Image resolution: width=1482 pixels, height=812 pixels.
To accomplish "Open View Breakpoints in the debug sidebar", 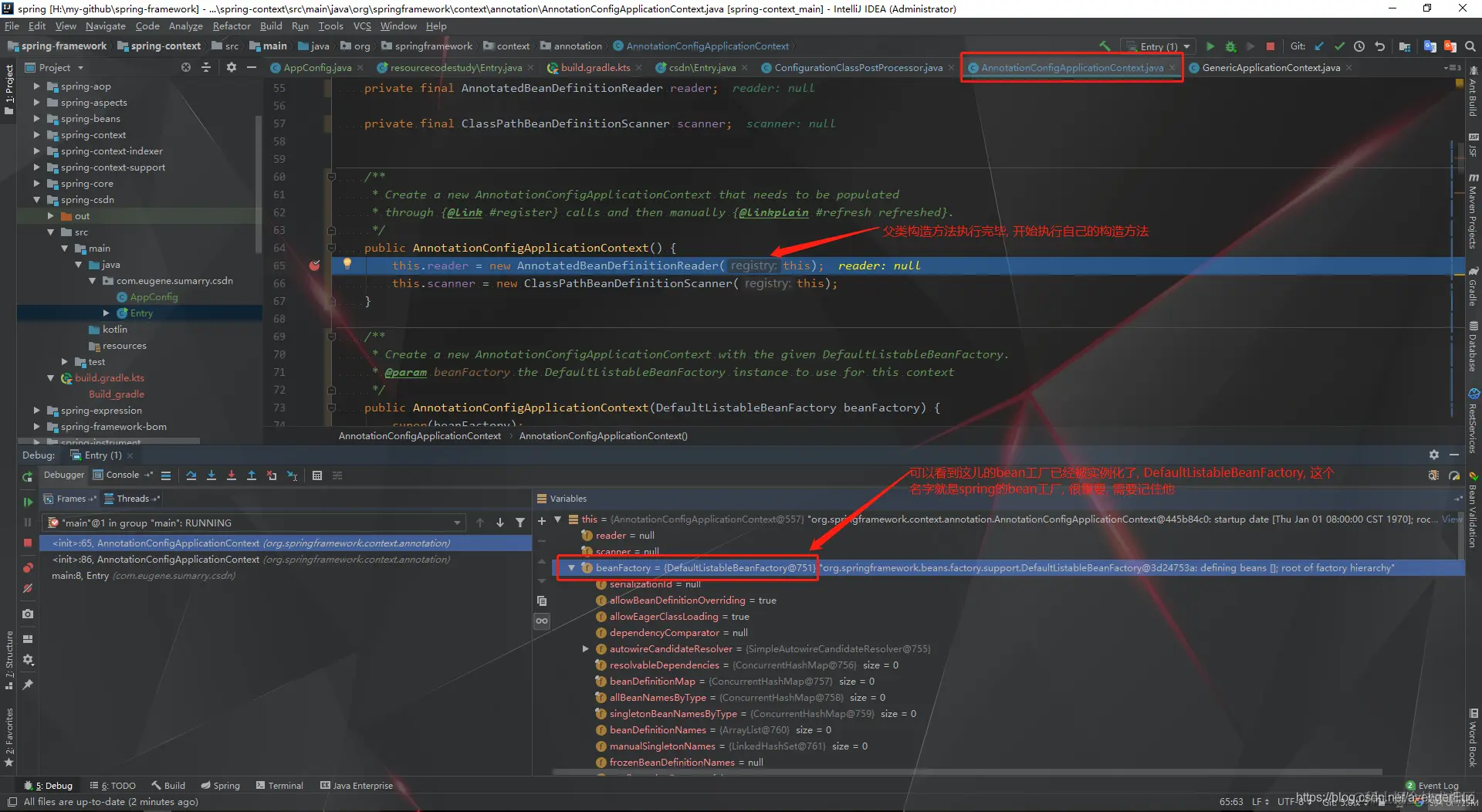I will pyautogui.click(x=28, y=568).
